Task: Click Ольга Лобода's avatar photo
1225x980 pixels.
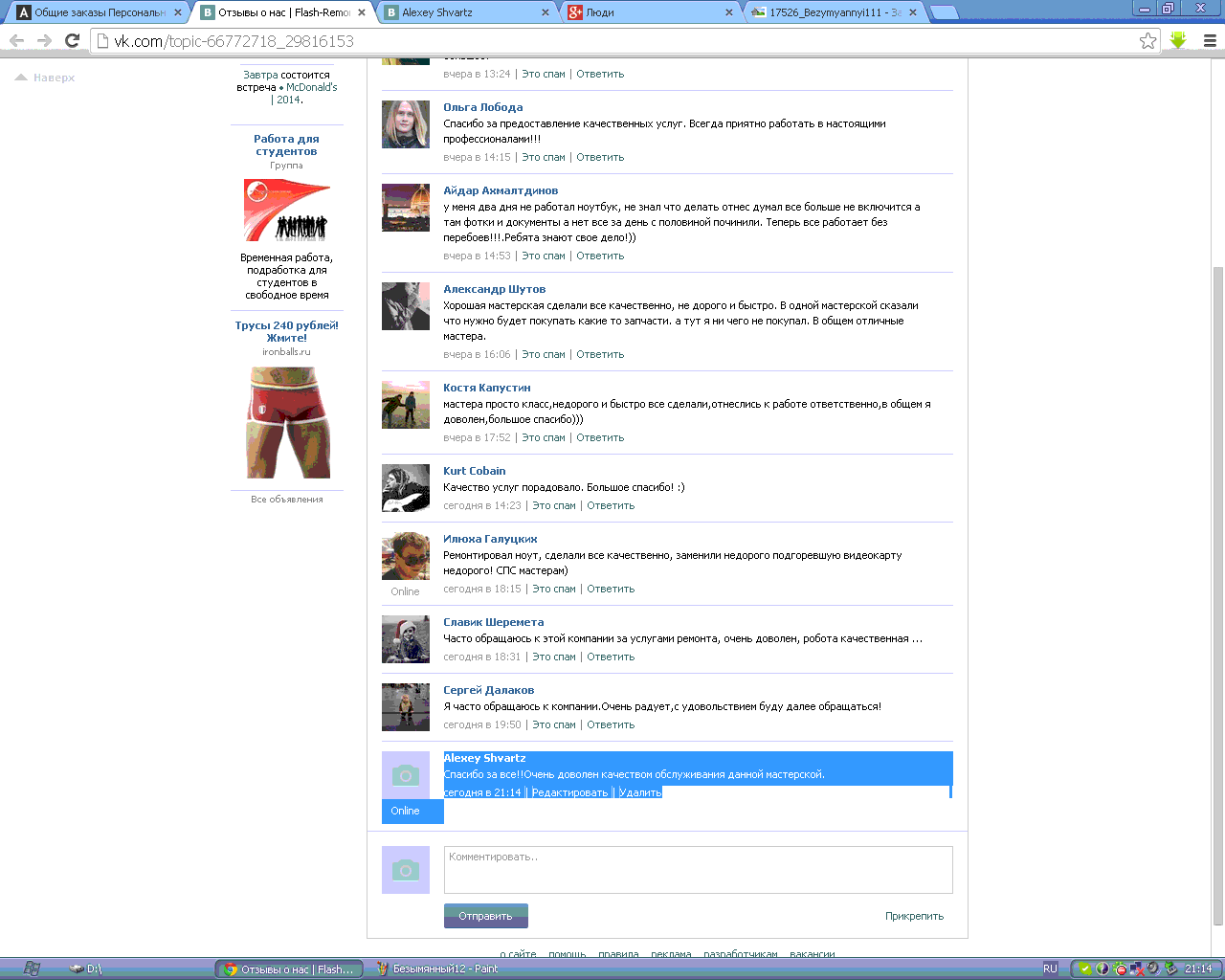Action: pos(406,124)
